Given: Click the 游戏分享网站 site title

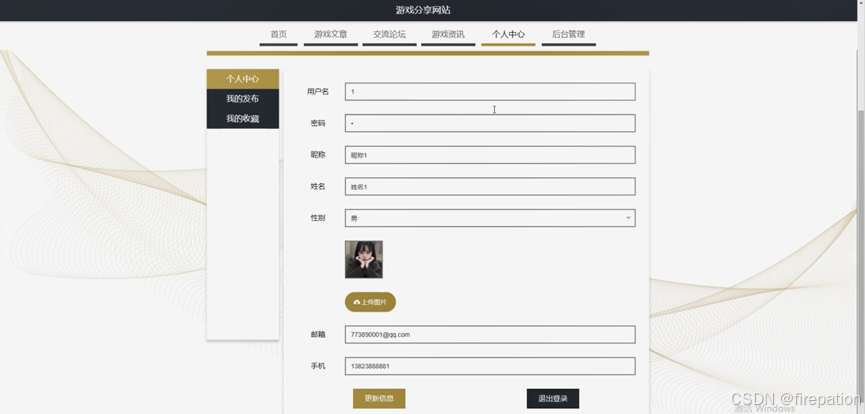Looking at the screenshot, I should tap(423, 10).
